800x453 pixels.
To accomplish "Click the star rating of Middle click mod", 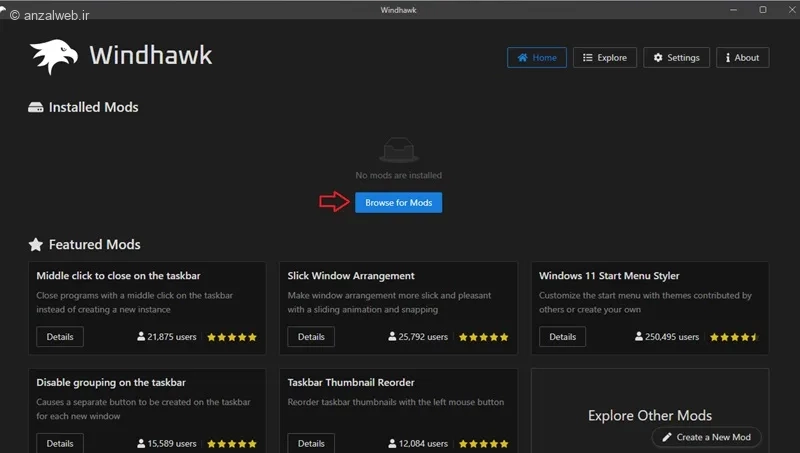I will 232,338.
